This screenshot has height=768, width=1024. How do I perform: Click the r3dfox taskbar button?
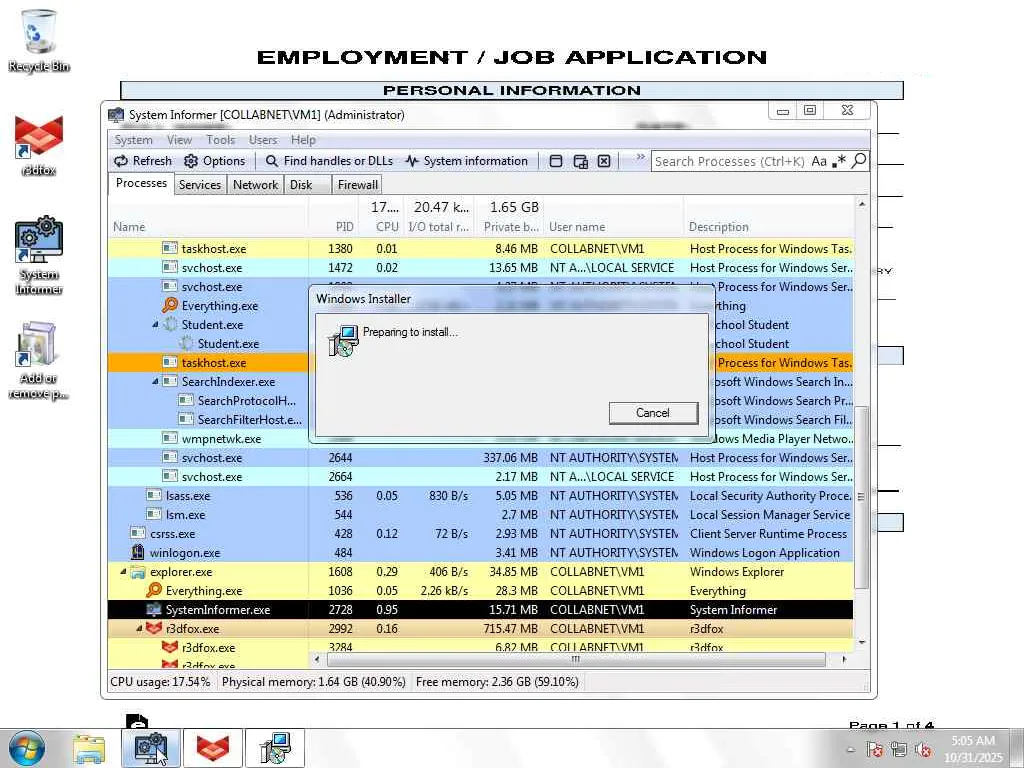click(x=213, y=748)
